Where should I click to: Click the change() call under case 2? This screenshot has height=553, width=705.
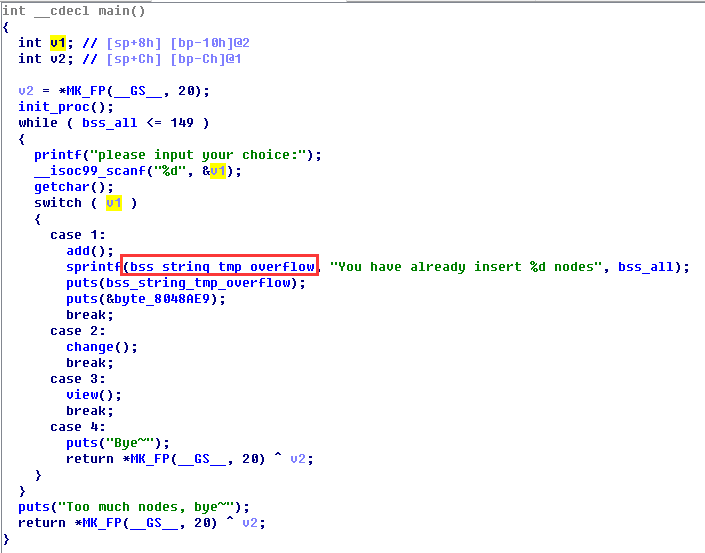point(101,347)
